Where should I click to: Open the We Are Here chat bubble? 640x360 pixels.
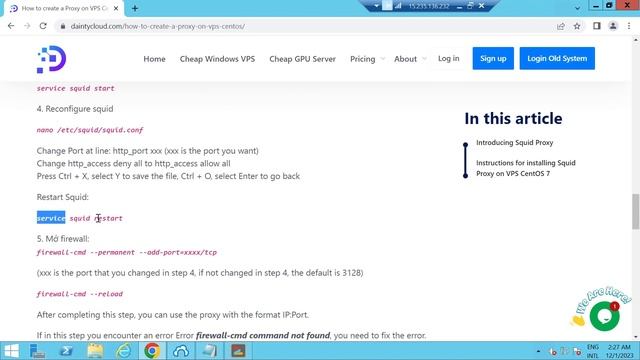pos(604,316)
